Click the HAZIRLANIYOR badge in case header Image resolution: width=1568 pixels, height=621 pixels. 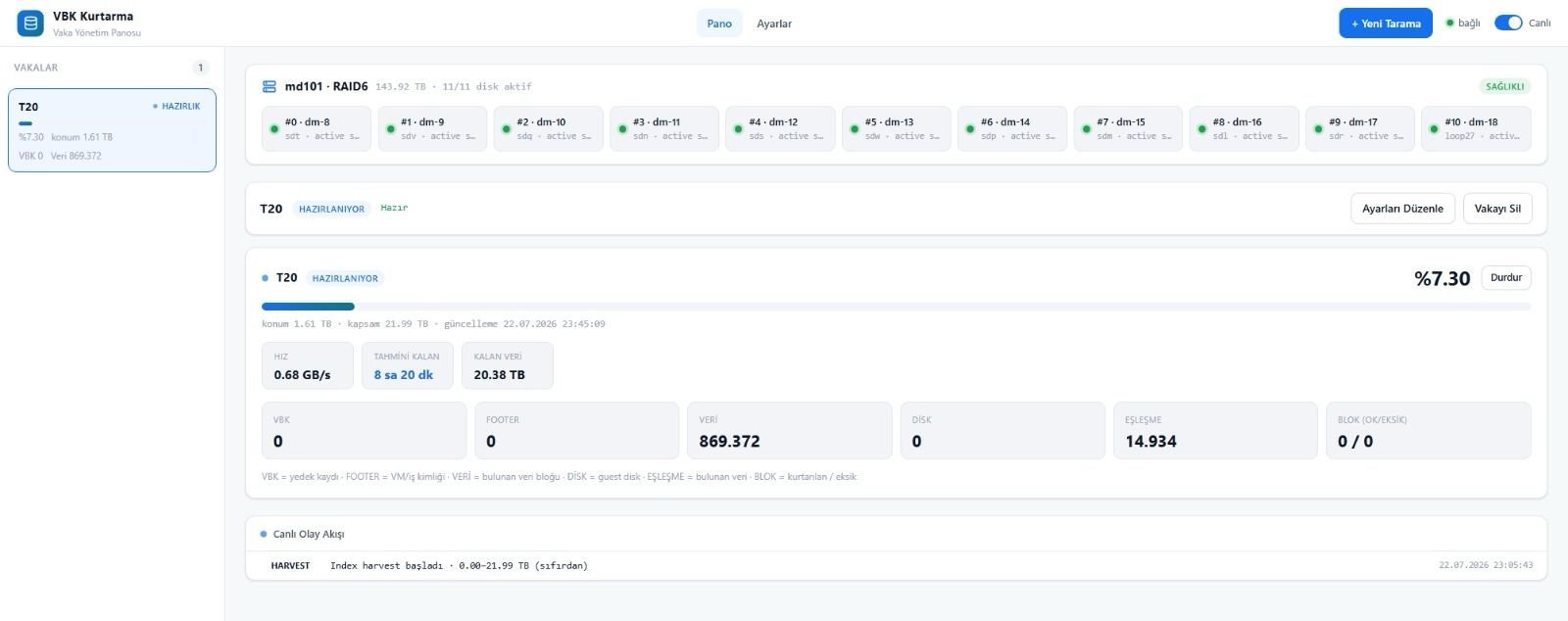[331, 209]
